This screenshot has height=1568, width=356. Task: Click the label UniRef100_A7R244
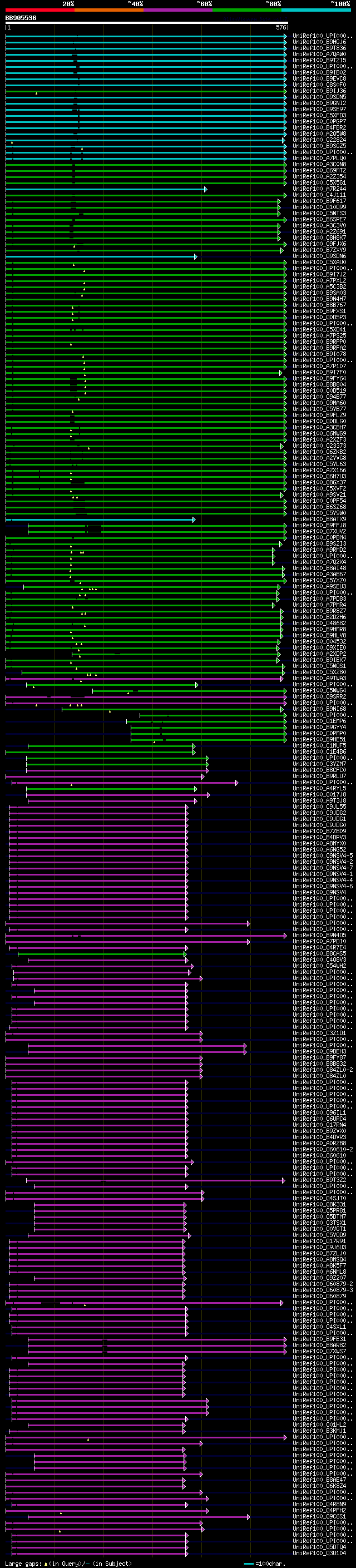[319, 189]
